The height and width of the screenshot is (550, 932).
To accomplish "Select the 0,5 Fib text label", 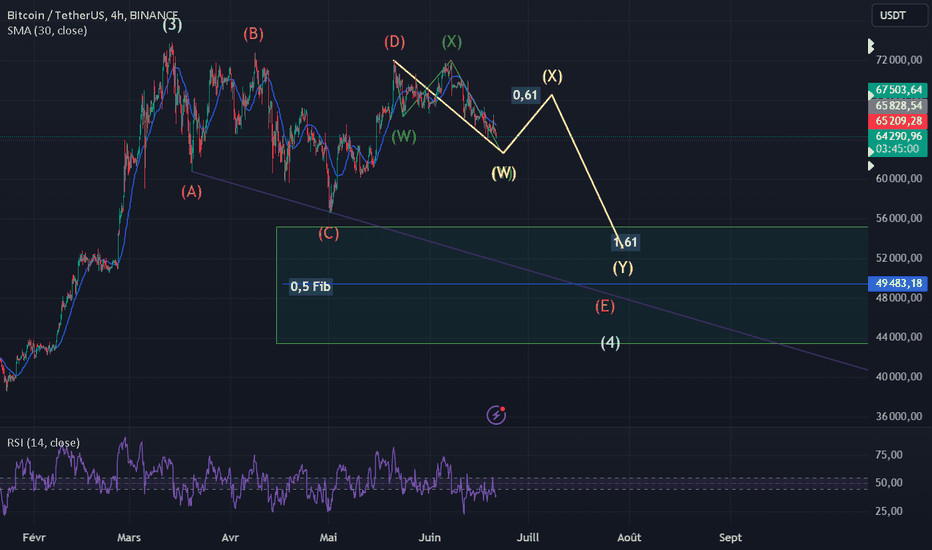I will click(310, 287).
